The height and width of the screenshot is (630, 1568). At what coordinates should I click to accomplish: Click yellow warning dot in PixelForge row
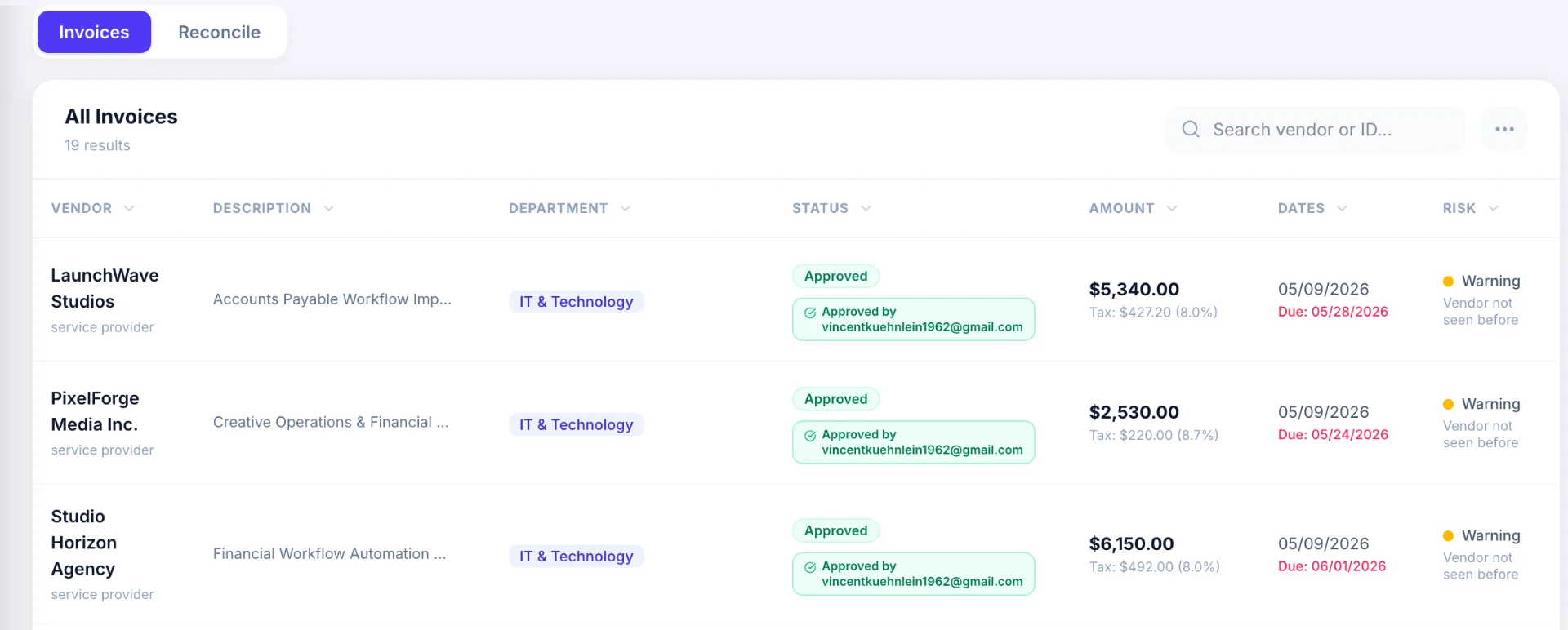pyautogui.click(x=1448, y=405)
